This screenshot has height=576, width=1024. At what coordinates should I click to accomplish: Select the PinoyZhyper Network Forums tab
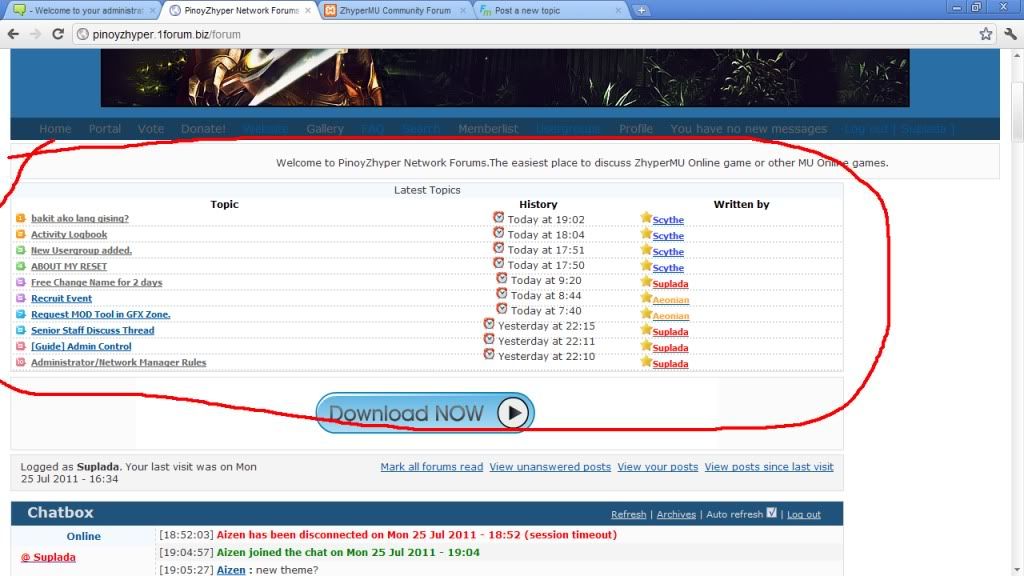[240, 10]
